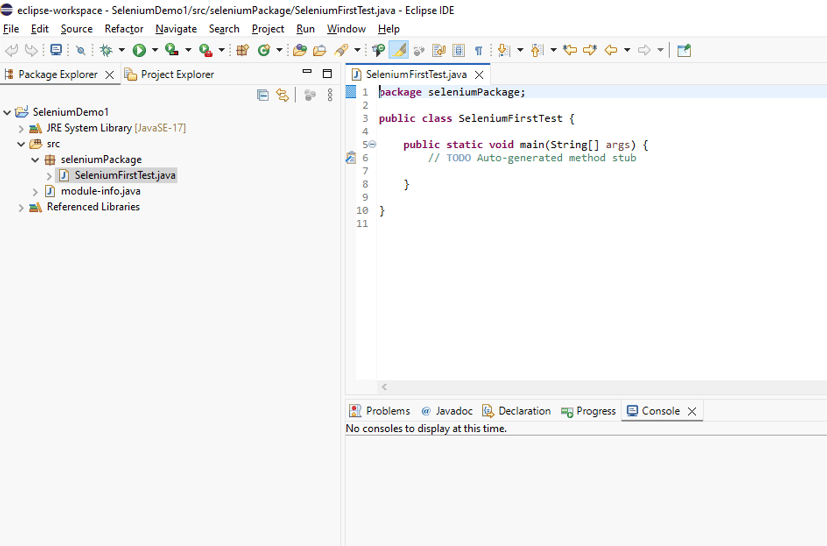Click the green Run button in toolbar

tap(139, 50)
